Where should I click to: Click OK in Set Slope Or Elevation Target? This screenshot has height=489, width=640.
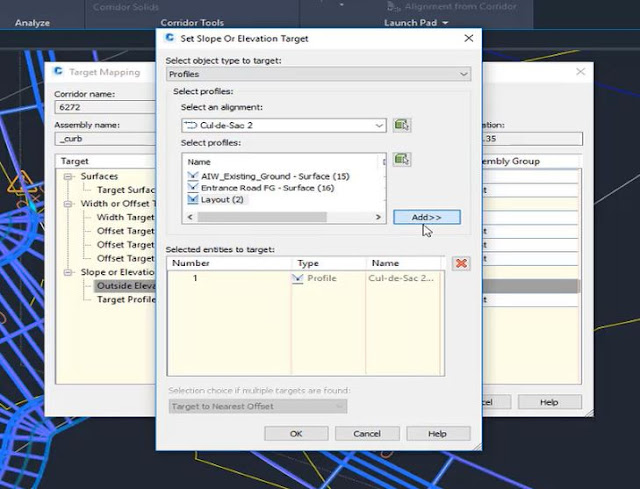tap(296, 433)
